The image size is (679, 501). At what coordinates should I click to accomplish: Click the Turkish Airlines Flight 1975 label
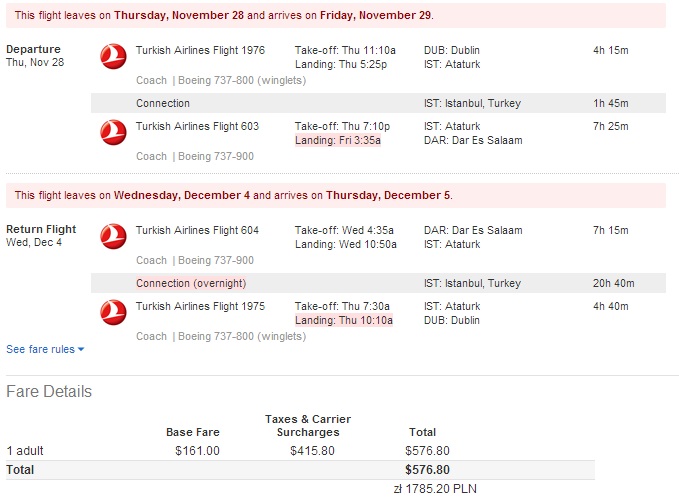pos(200,306)
